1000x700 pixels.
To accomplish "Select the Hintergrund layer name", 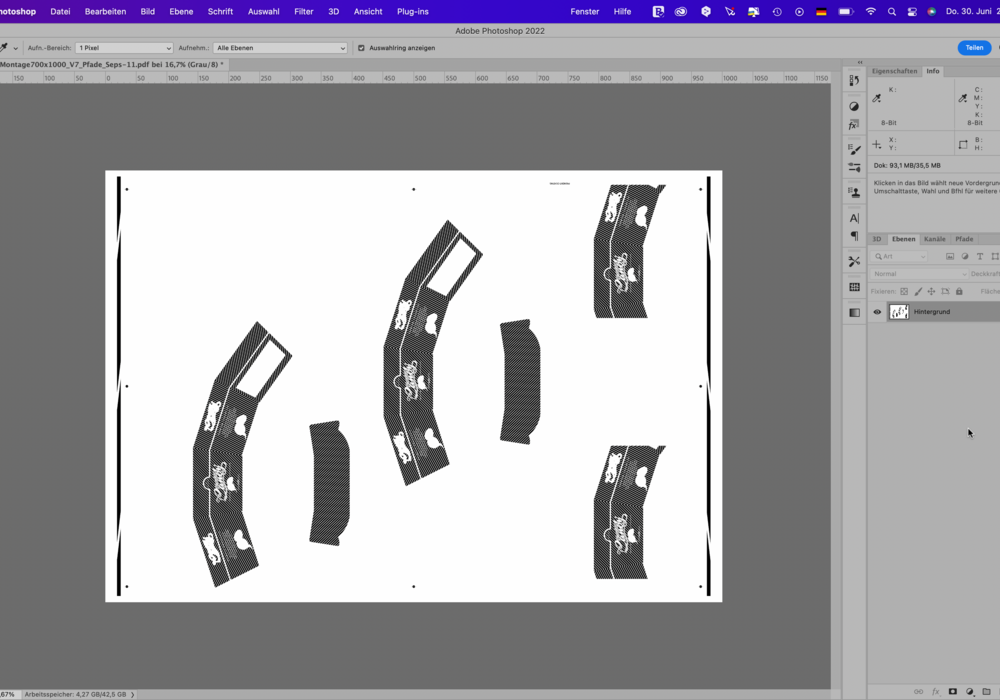I will pos(932,312).
